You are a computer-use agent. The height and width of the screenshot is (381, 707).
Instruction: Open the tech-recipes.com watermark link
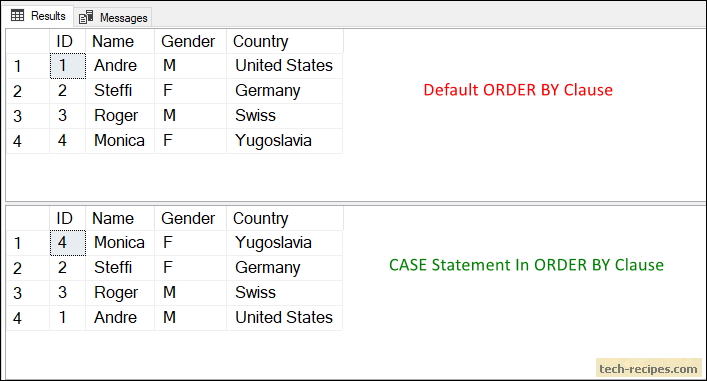click(648, 368)
